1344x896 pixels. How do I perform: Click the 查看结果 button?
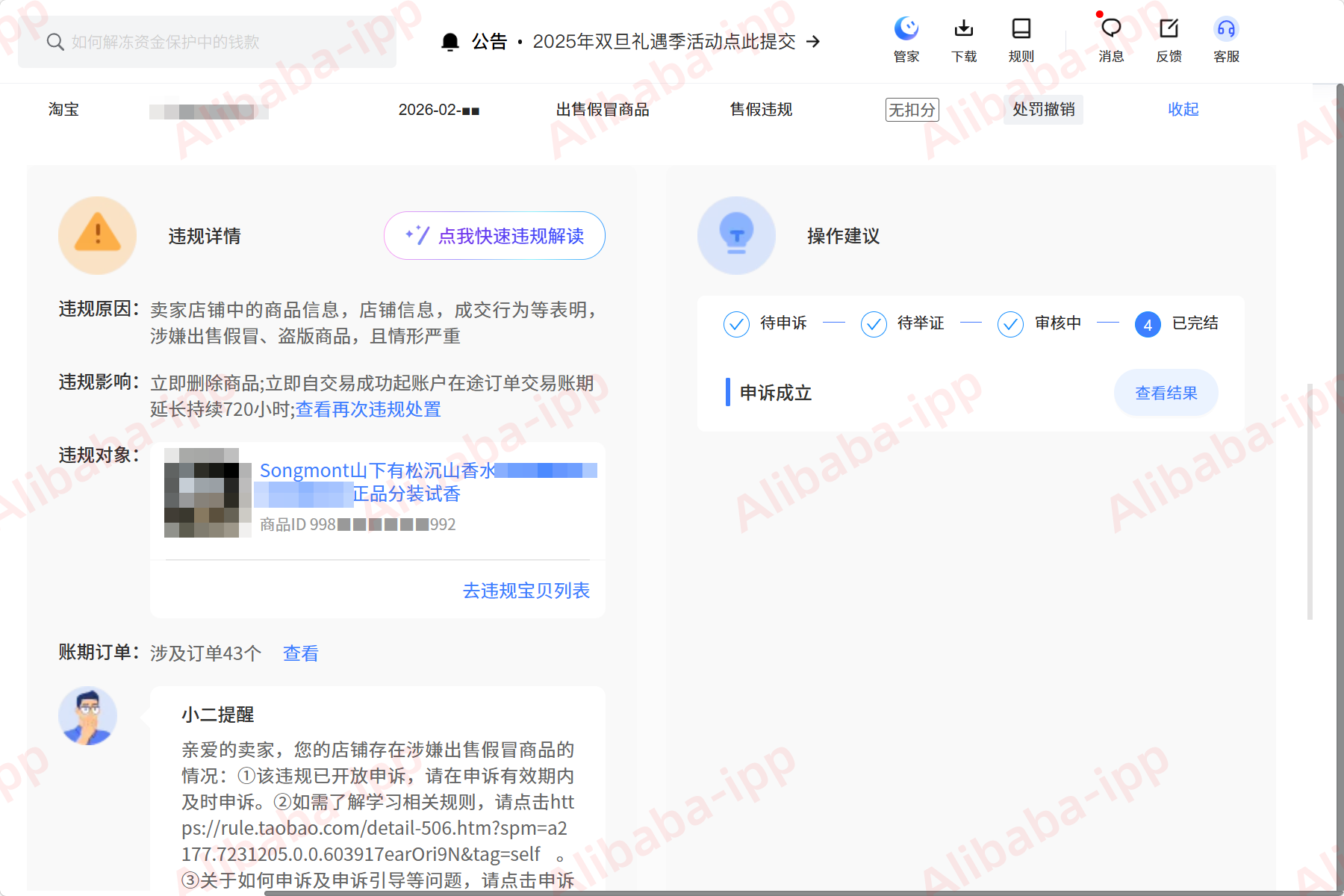click(x=1166, y=393)
